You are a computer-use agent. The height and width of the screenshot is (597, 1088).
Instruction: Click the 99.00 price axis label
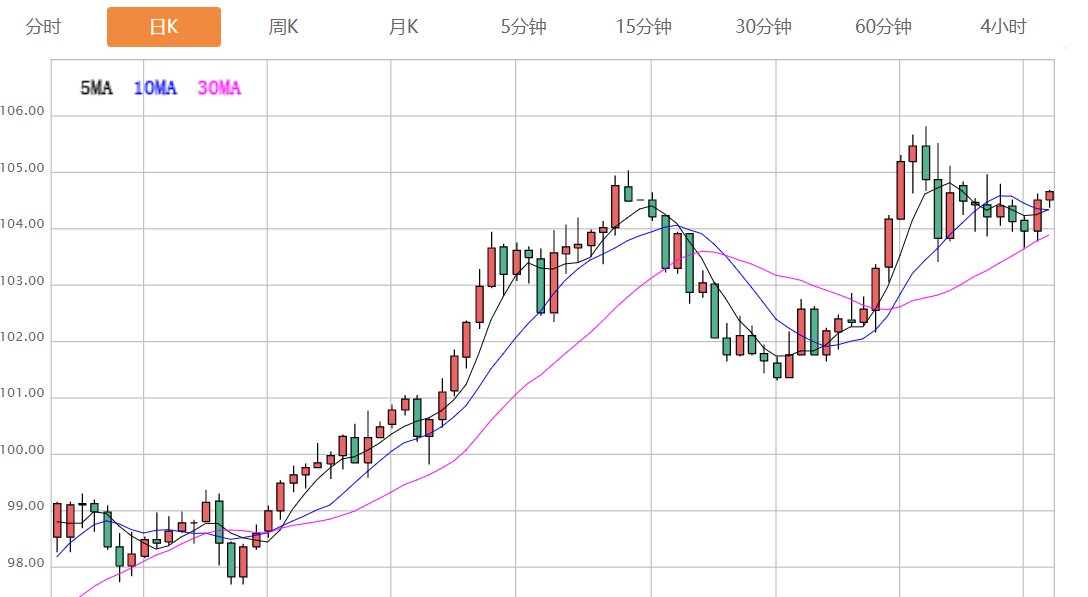point(23,507)
